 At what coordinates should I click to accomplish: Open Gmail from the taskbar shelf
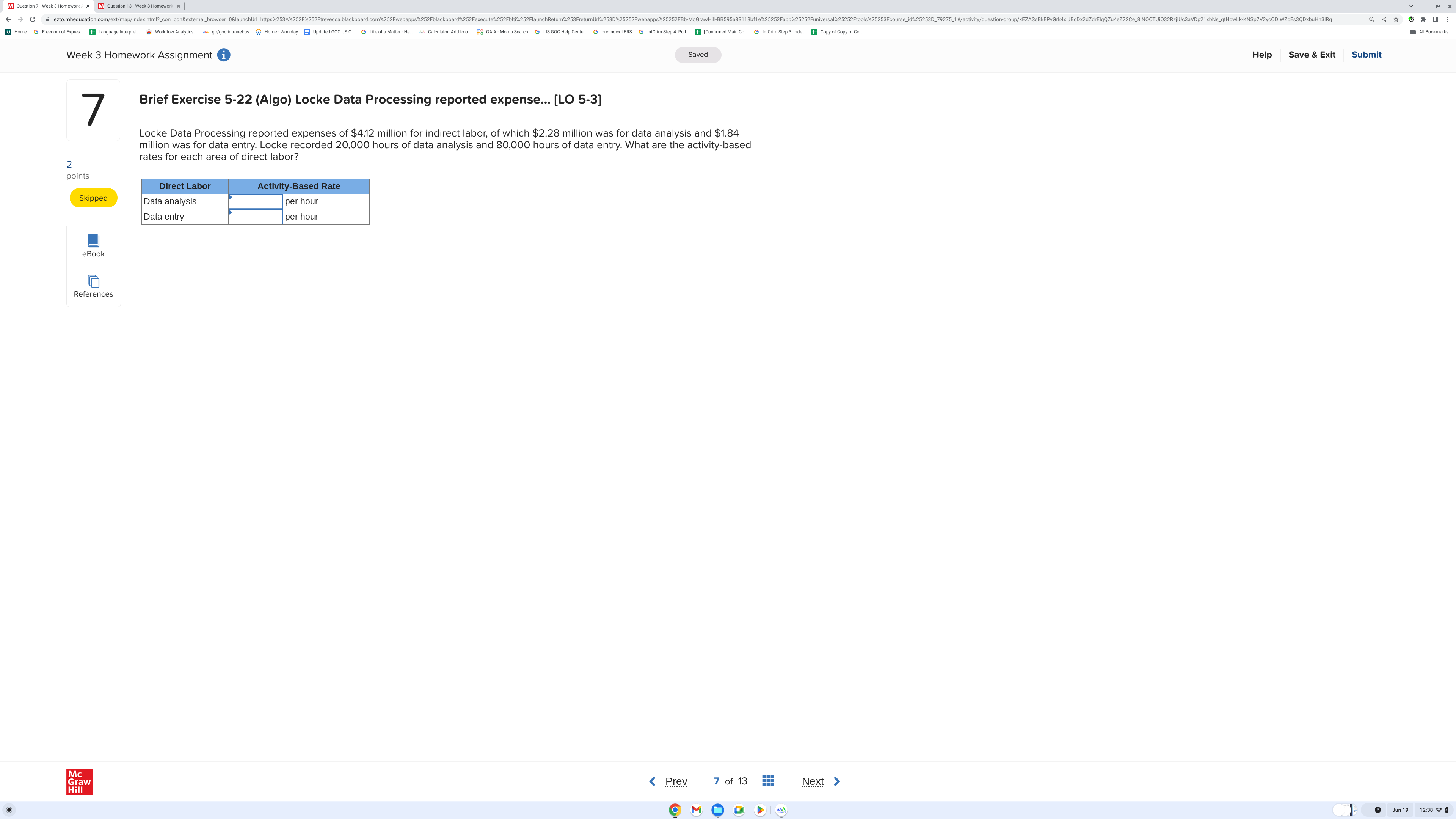(697, 810)
